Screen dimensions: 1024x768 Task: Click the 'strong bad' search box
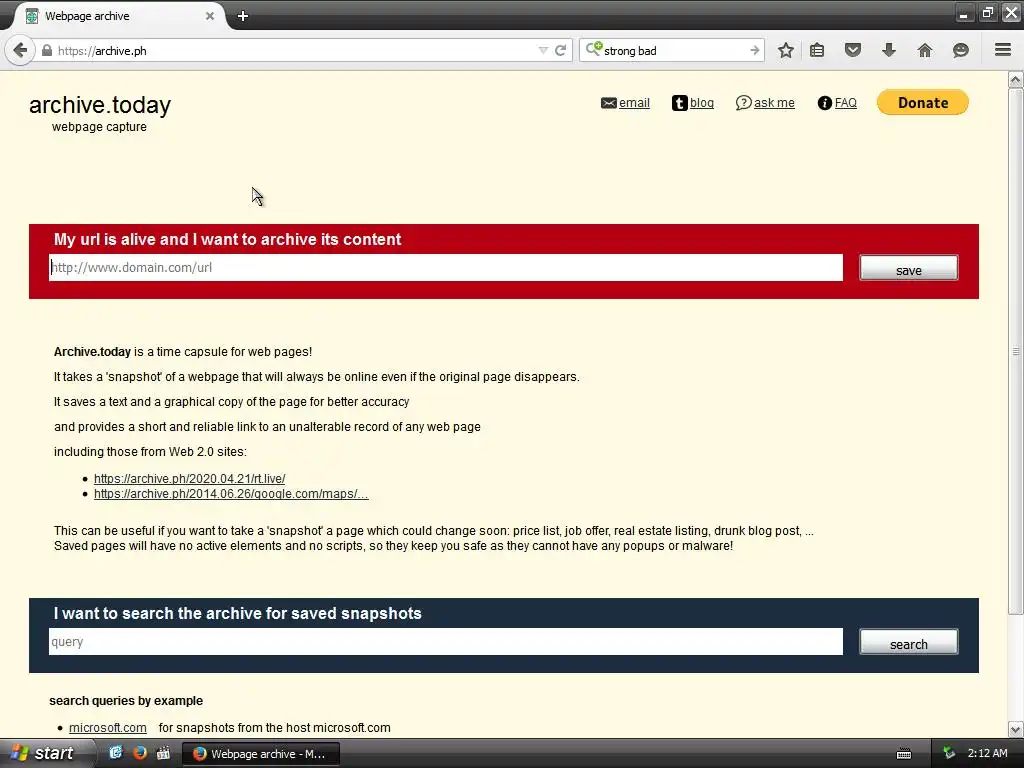point(673,50)
